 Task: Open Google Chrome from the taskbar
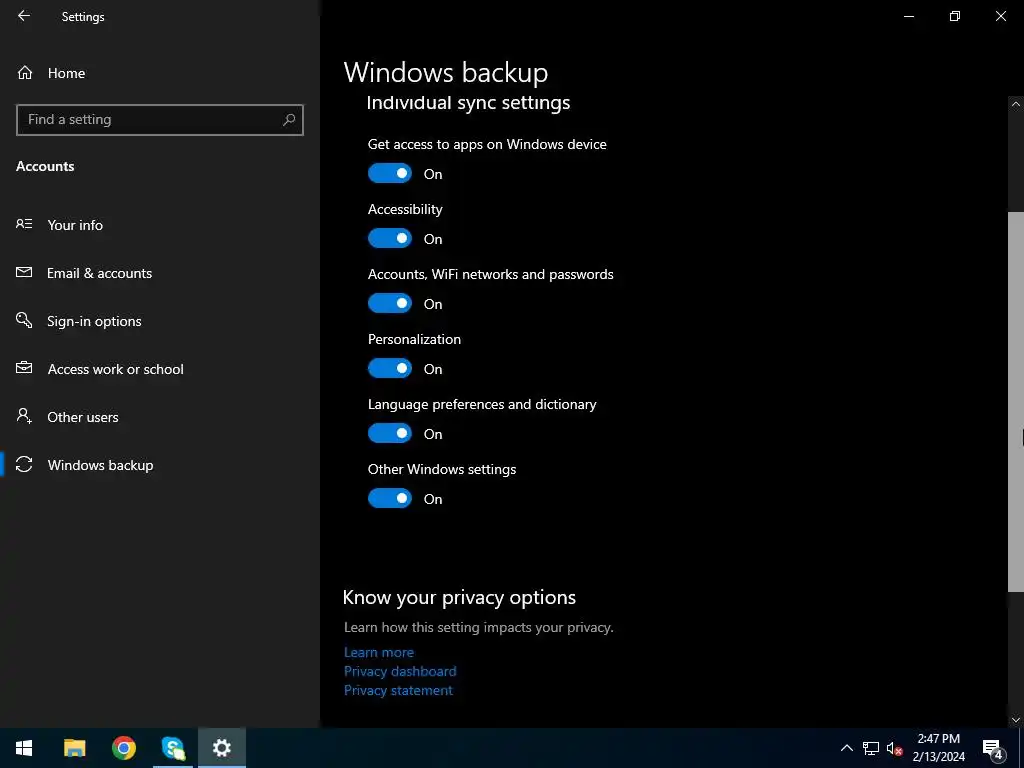click(x=123, y=748)
